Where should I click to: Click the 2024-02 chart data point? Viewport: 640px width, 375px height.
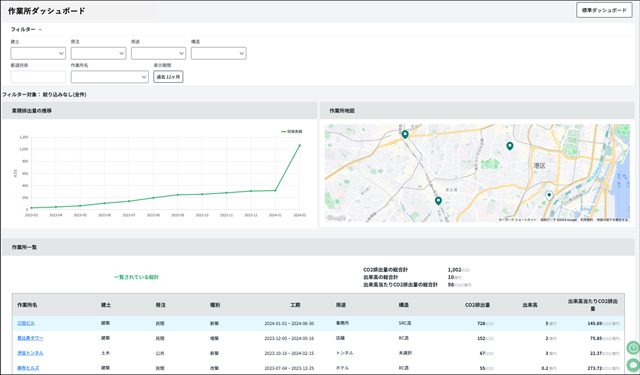click(x=300, y=145)
